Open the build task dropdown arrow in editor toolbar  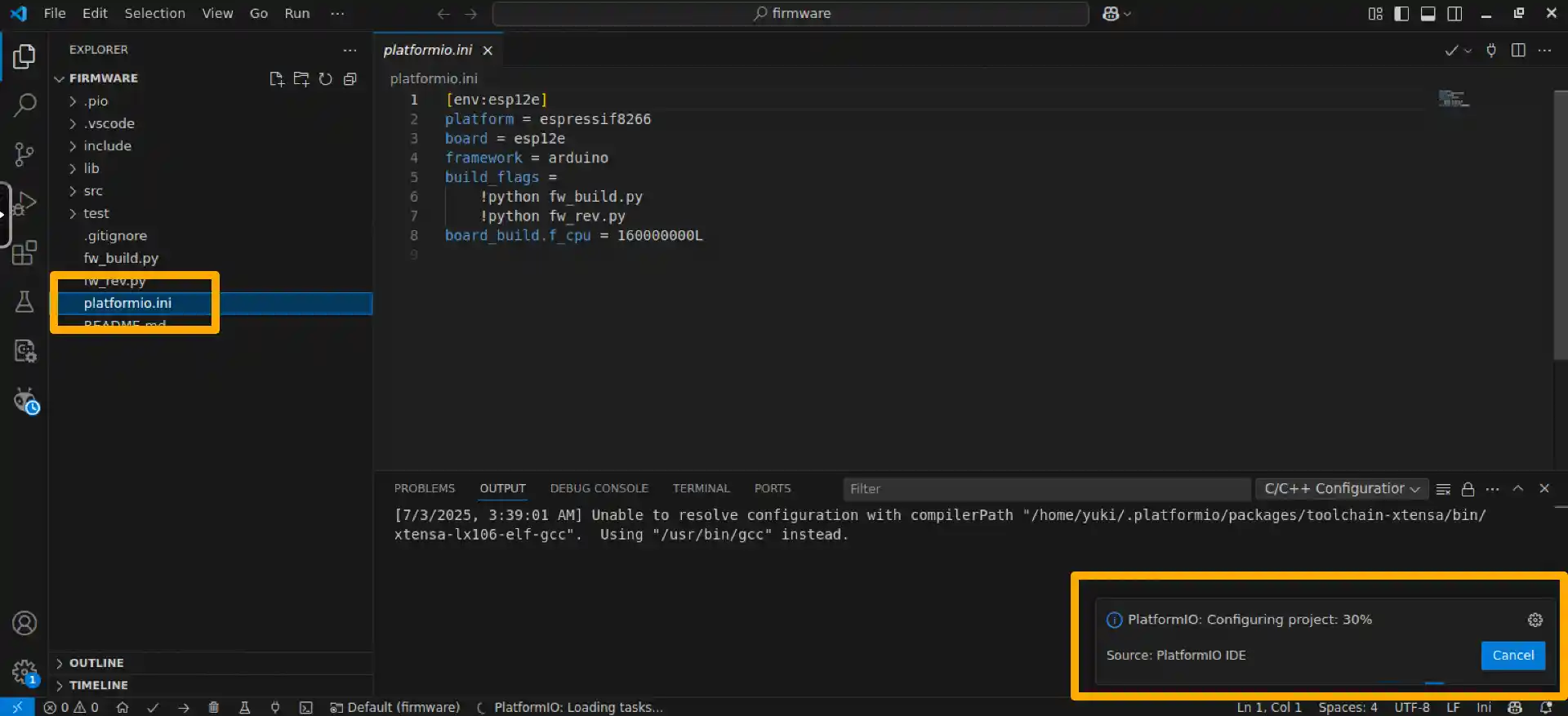(x=1468, y=50)
